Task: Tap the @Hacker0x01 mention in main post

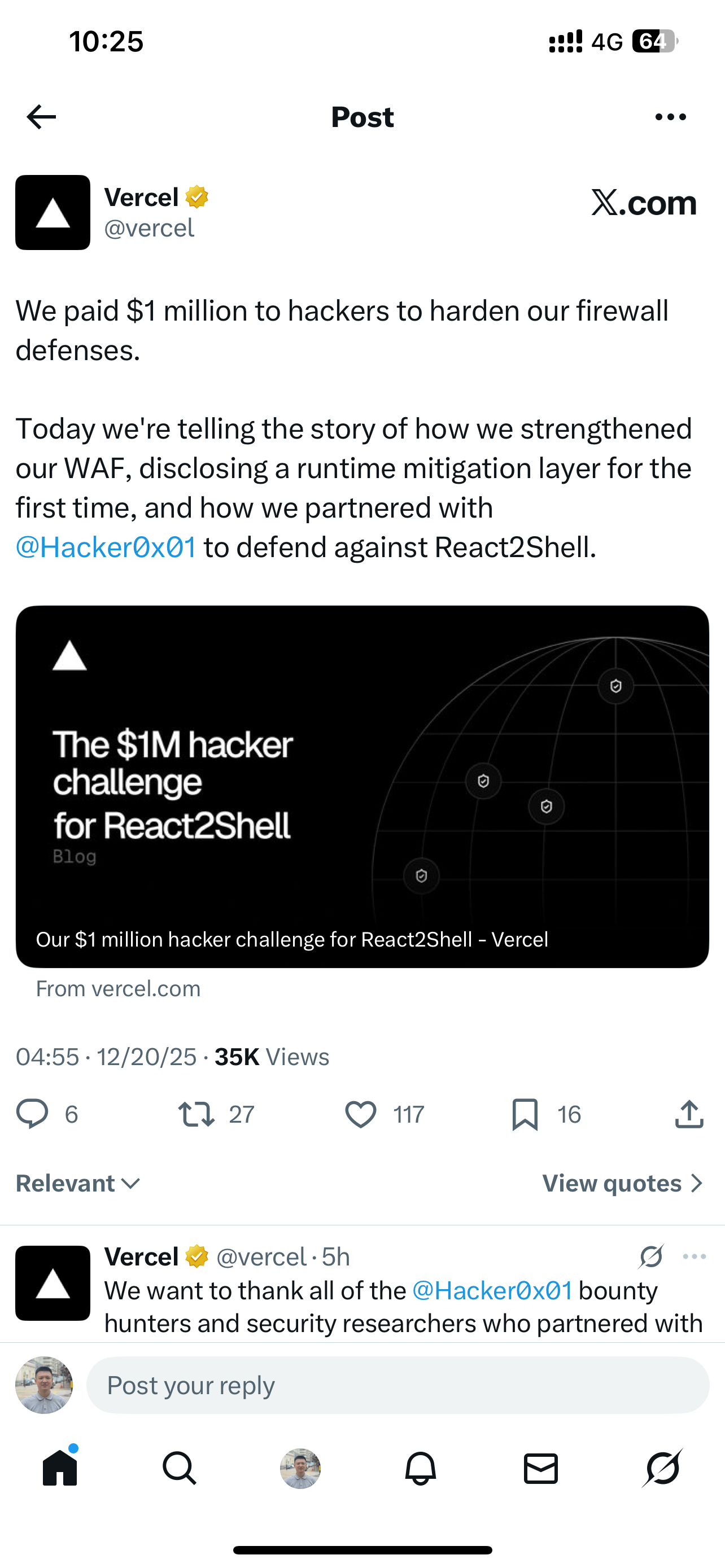Action: [106, 546]
